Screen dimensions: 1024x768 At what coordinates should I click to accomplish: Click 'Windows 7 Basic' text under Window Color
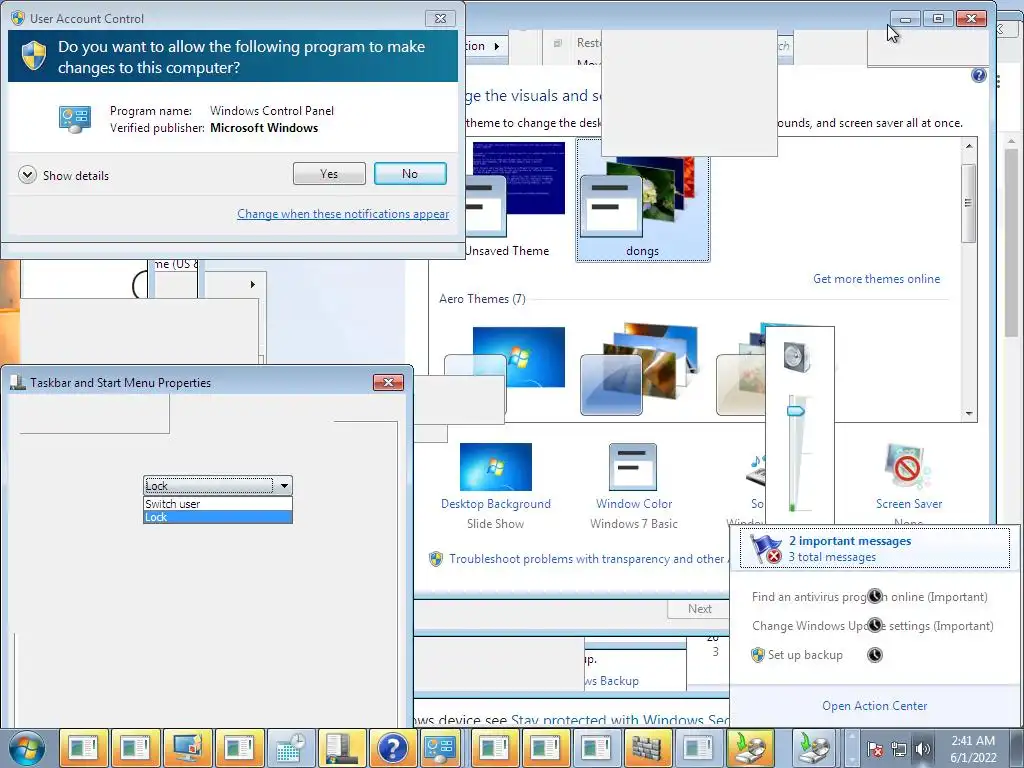click(x=633, y=524)
